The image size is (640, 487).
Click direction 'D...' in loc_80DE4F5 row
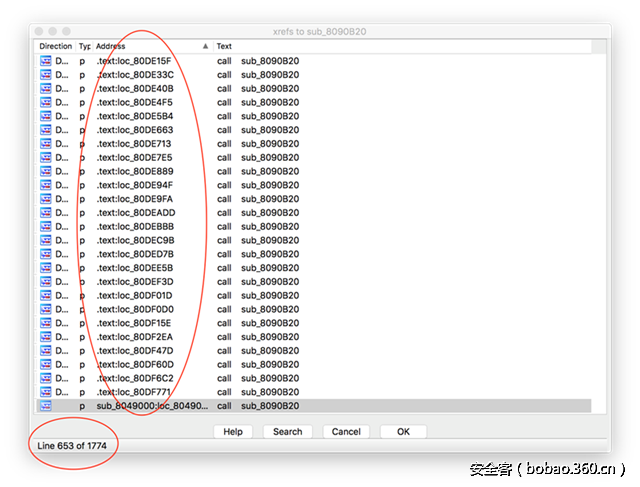tap(62, 102)
